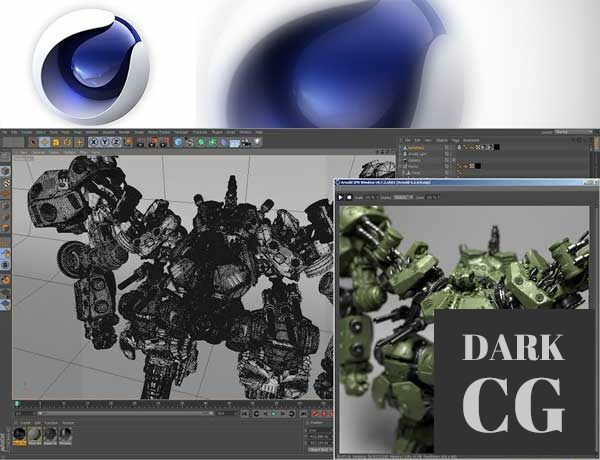The width and height of the screenshot is (600, 460).
Task: Add a Camera object from toolbar
Action: click(246, 143)
